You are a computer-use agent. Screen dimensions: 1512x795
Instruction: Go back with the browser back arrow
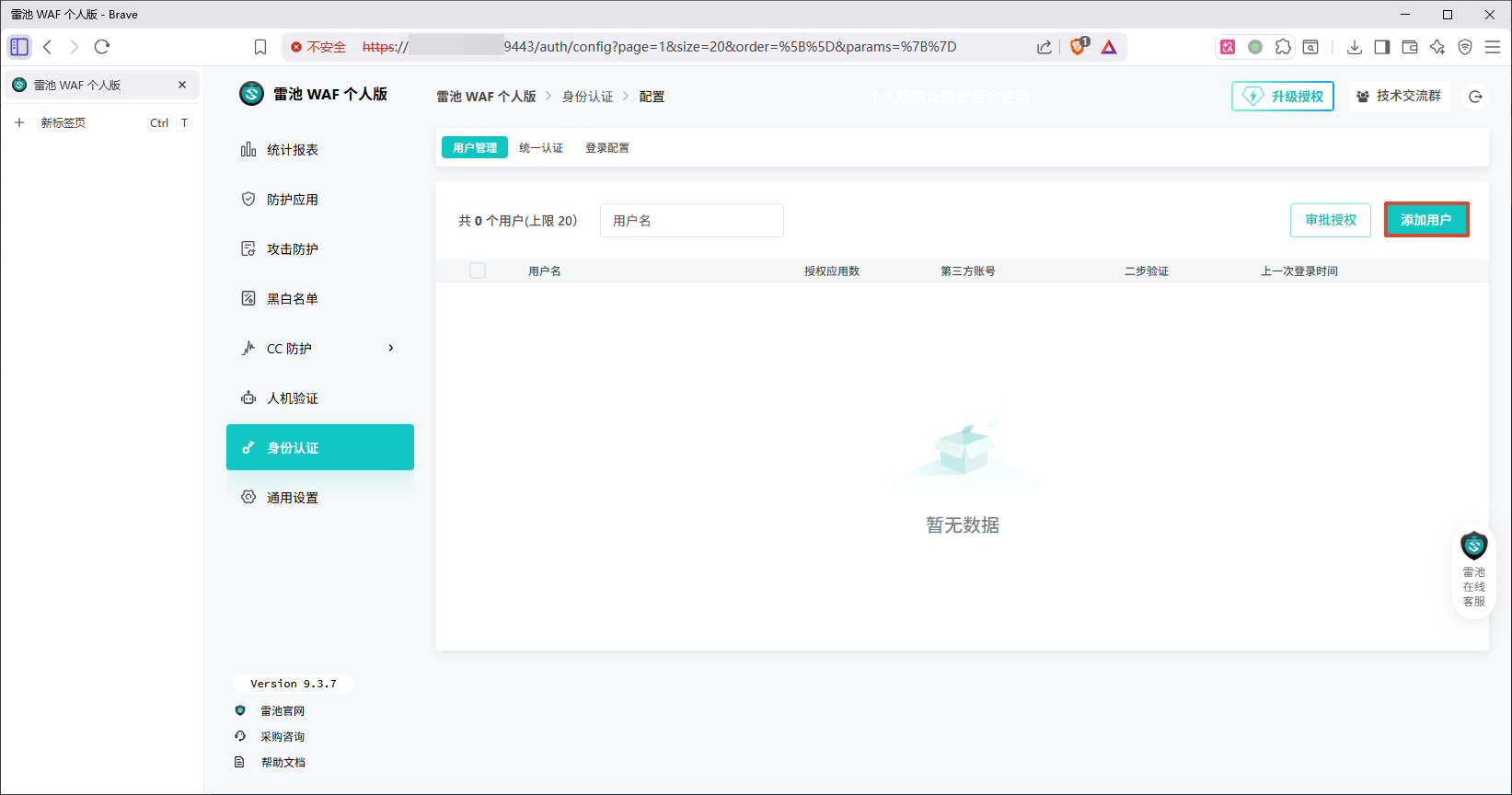tap(48, 47)
